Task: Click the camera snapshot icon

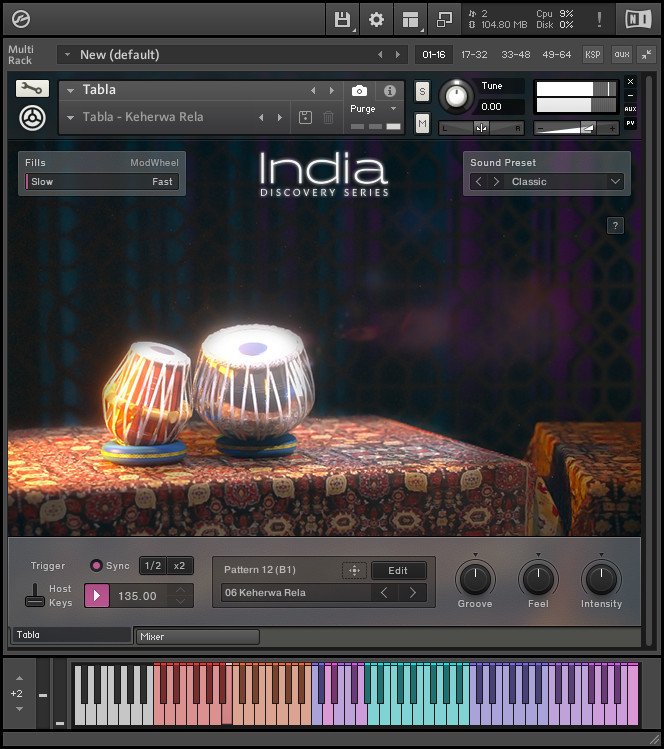Action: point(359,91)
